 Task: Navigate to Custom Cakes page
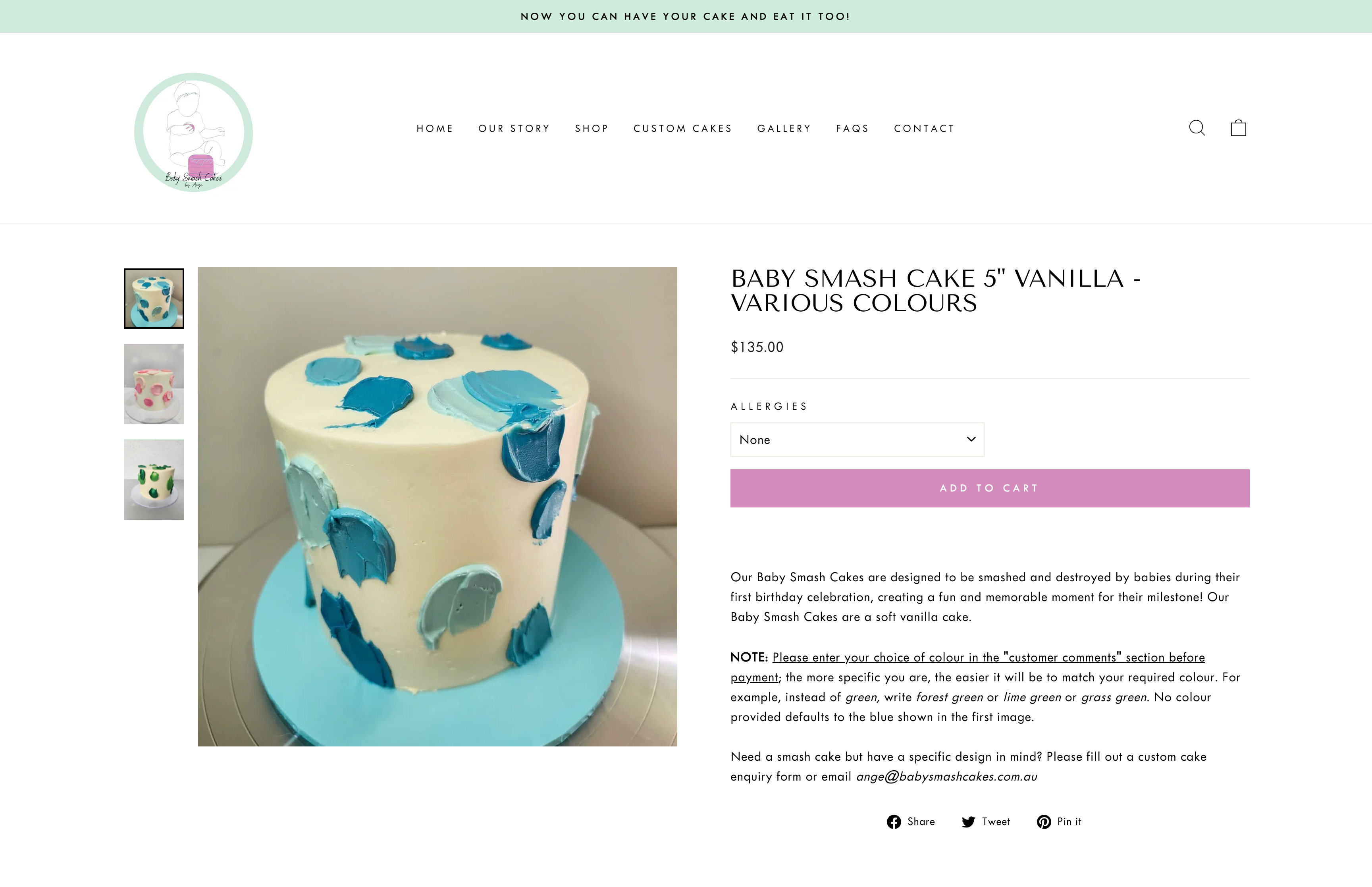[x=682, y=128]
